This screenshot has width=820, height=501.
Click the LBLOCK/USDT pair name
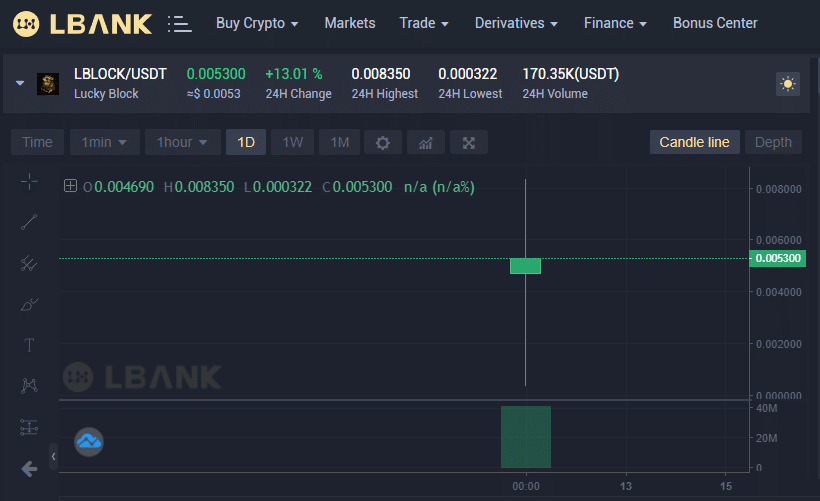point(120,74)
